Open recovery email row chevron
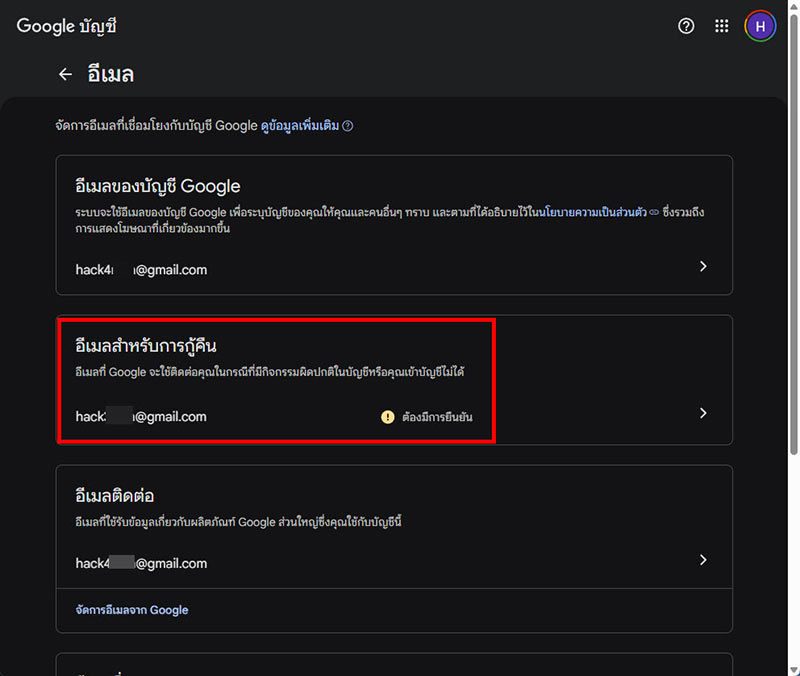Viewport: 800px width, 676px height. 703,413
